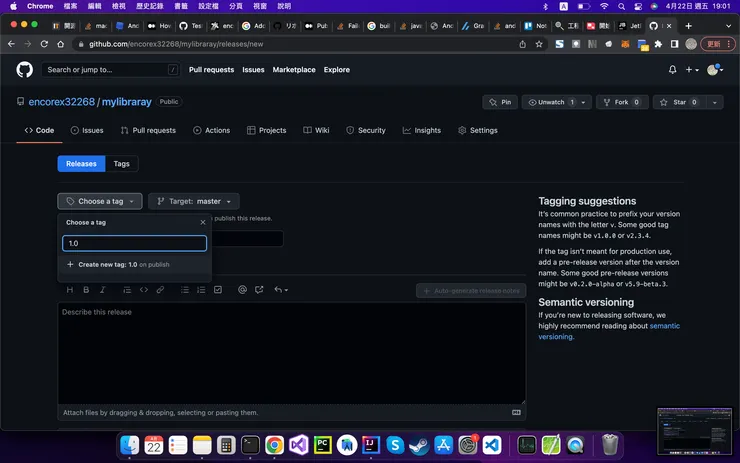Follow the semantic versioning link
740x463 pixels.
664,326
